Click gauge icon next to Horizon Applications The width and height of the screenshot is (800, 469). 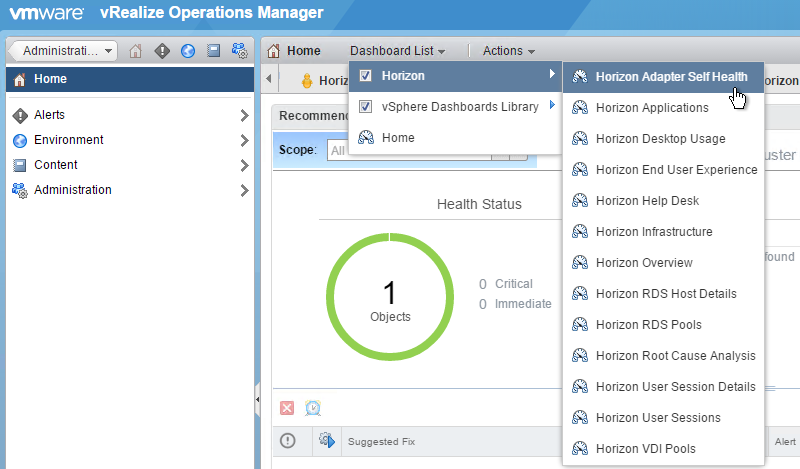[x=580, y=108]
